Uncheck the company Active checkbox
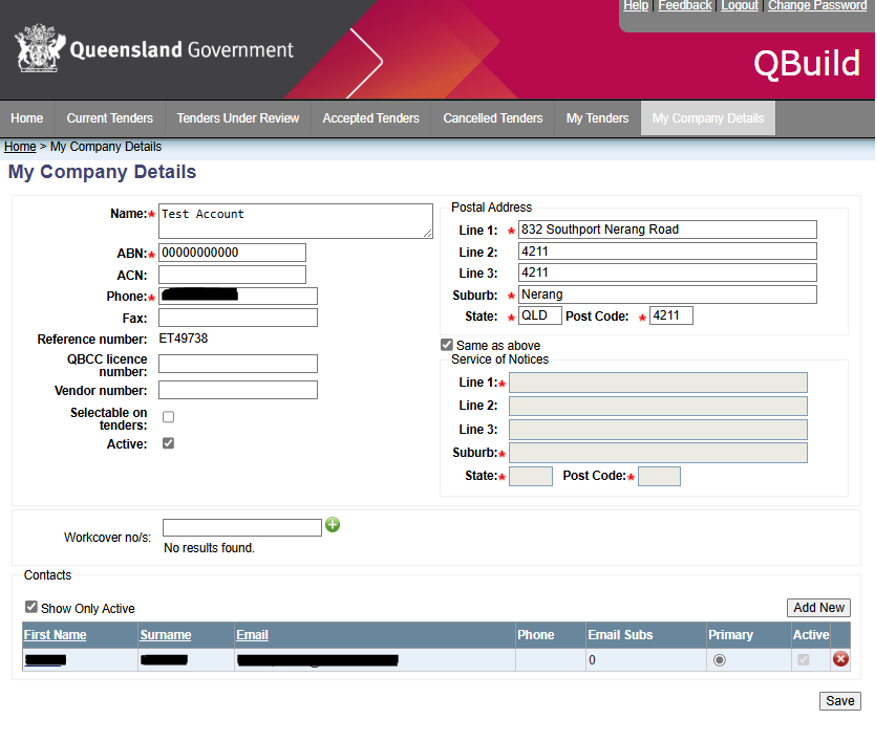 pyautogui.click(x=168, y=444)
